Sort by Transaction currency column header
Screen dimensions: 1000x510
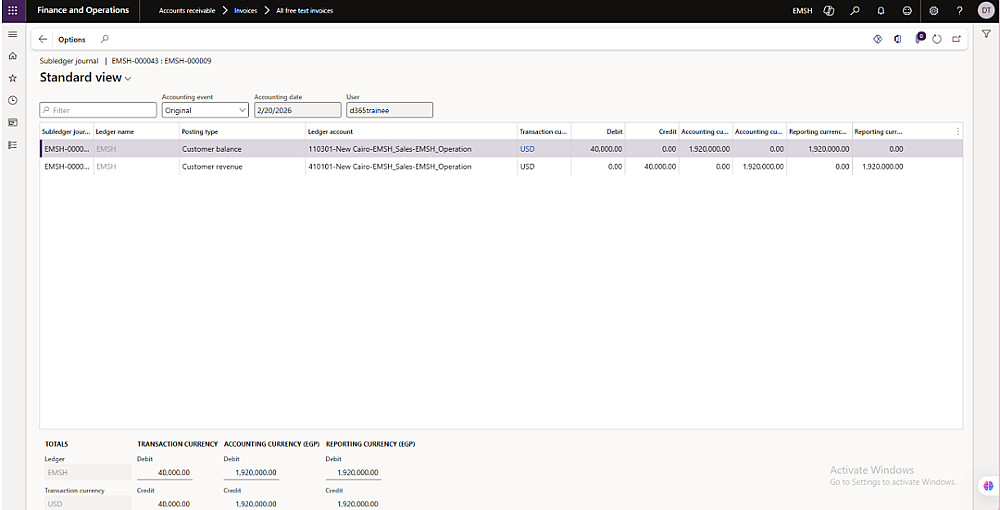pos(544,131)
